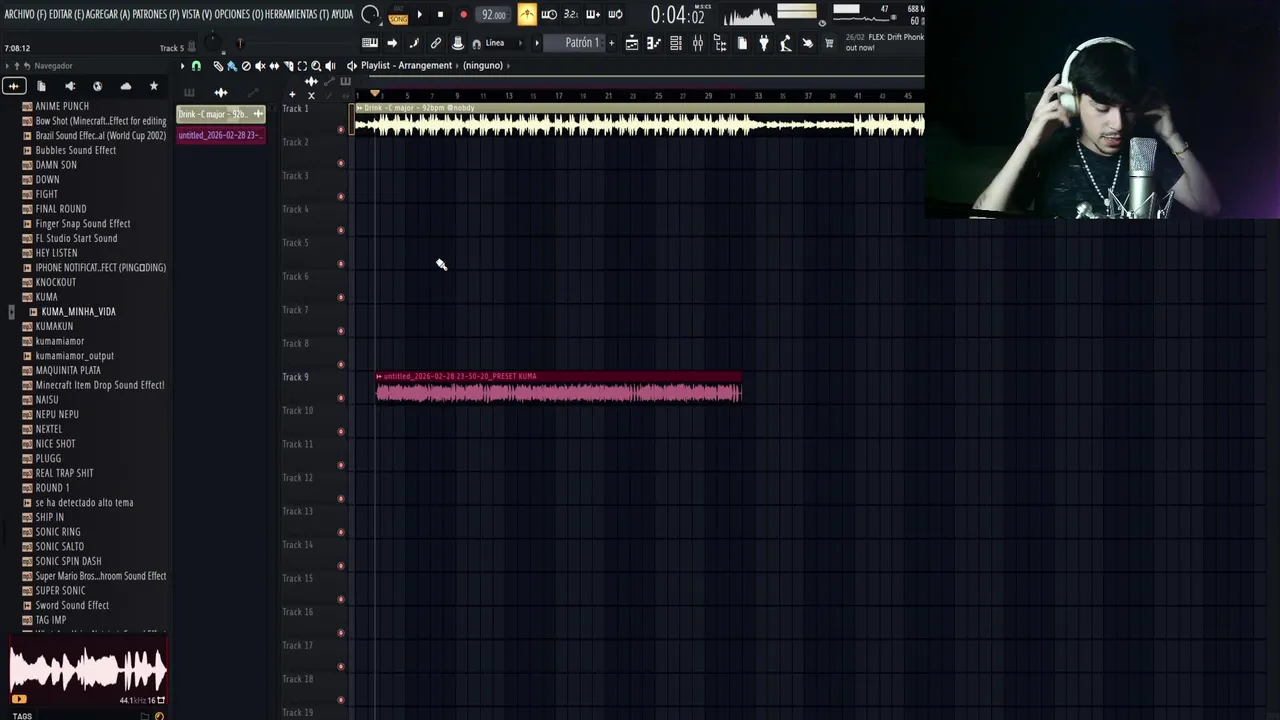Mute Track 5 with its dot toggle
Image resolution: width=1280 pixels, height=720 pixels.
coord(341,264)
